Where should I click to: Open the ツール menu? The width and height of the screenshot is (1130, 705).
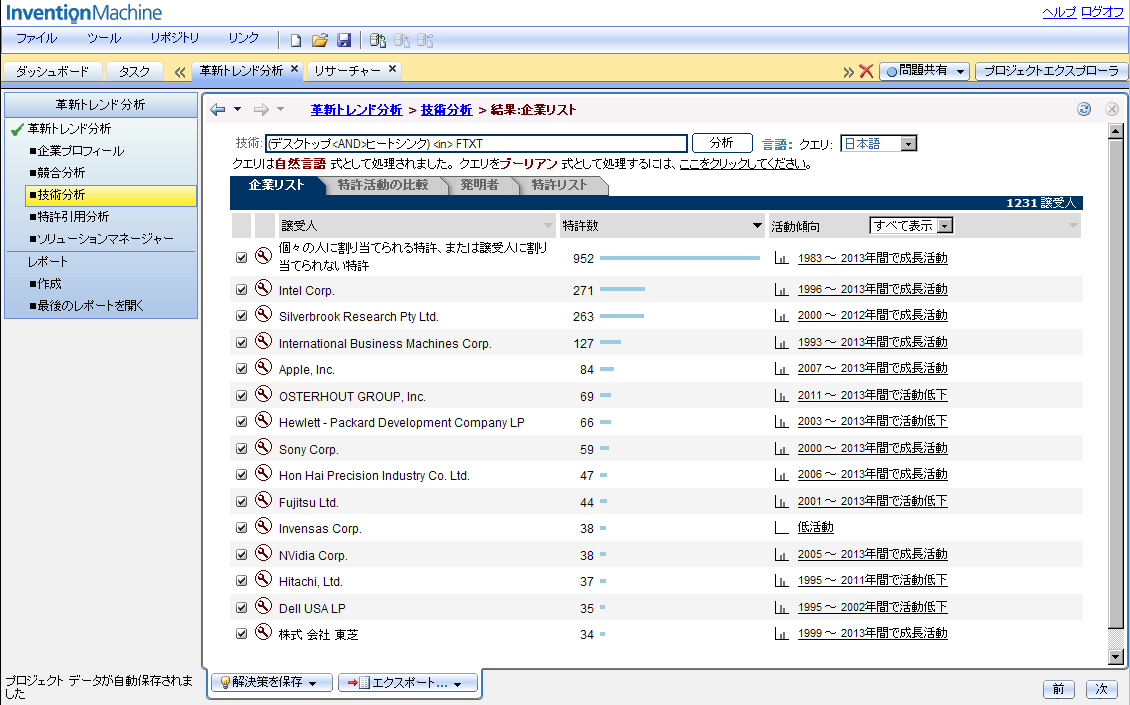coord(104,38)
